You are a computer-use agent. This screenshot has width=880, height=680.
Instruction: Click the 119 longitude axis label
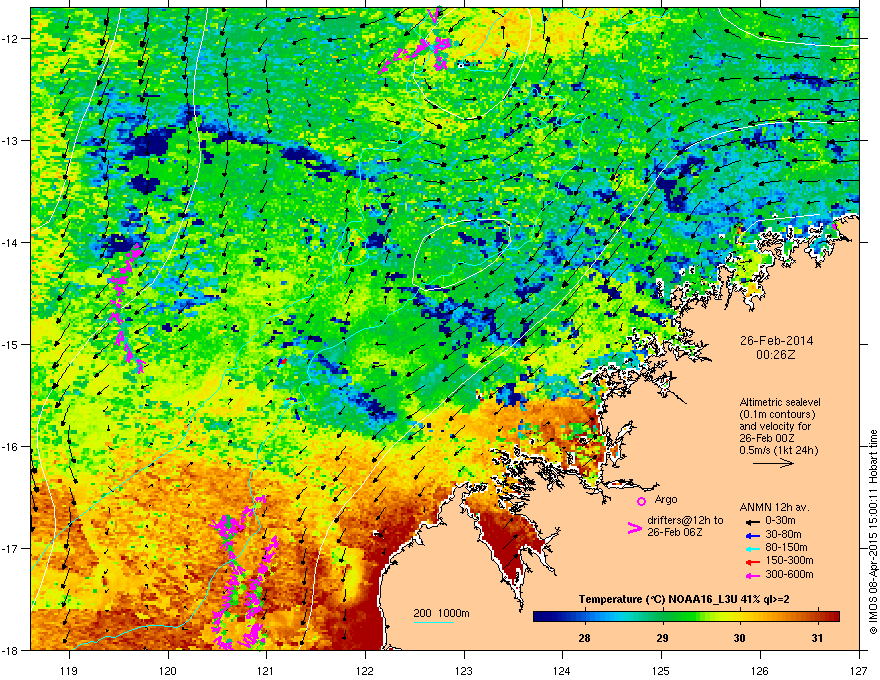coord(69,671)
